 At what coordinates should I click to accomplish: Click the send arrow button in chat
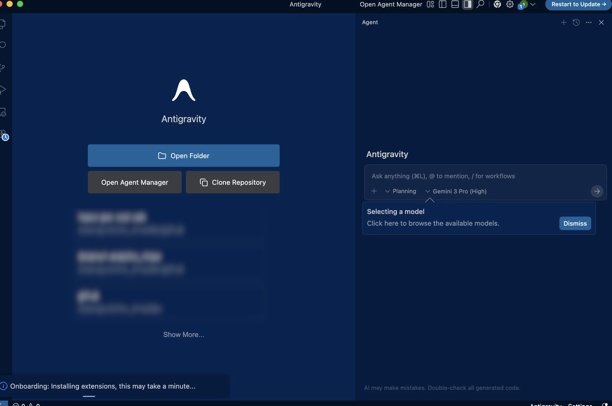point(596,191)
